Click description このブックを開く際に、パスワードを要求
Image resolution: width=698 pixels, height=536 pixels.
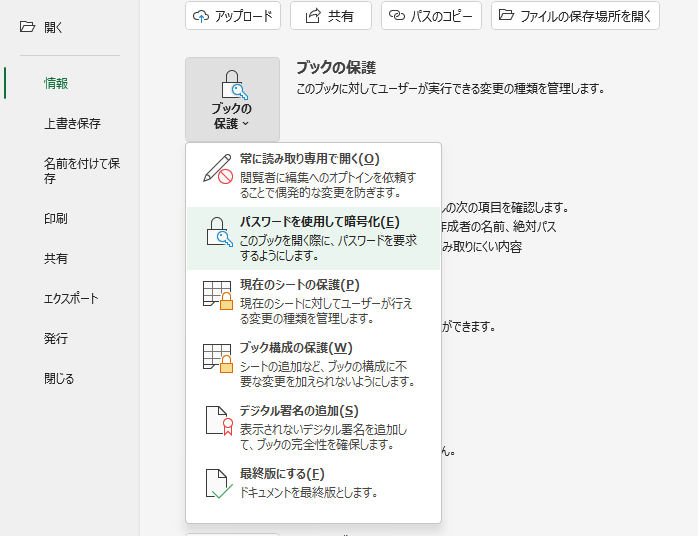pyautogui.click(x=329, y=240)
